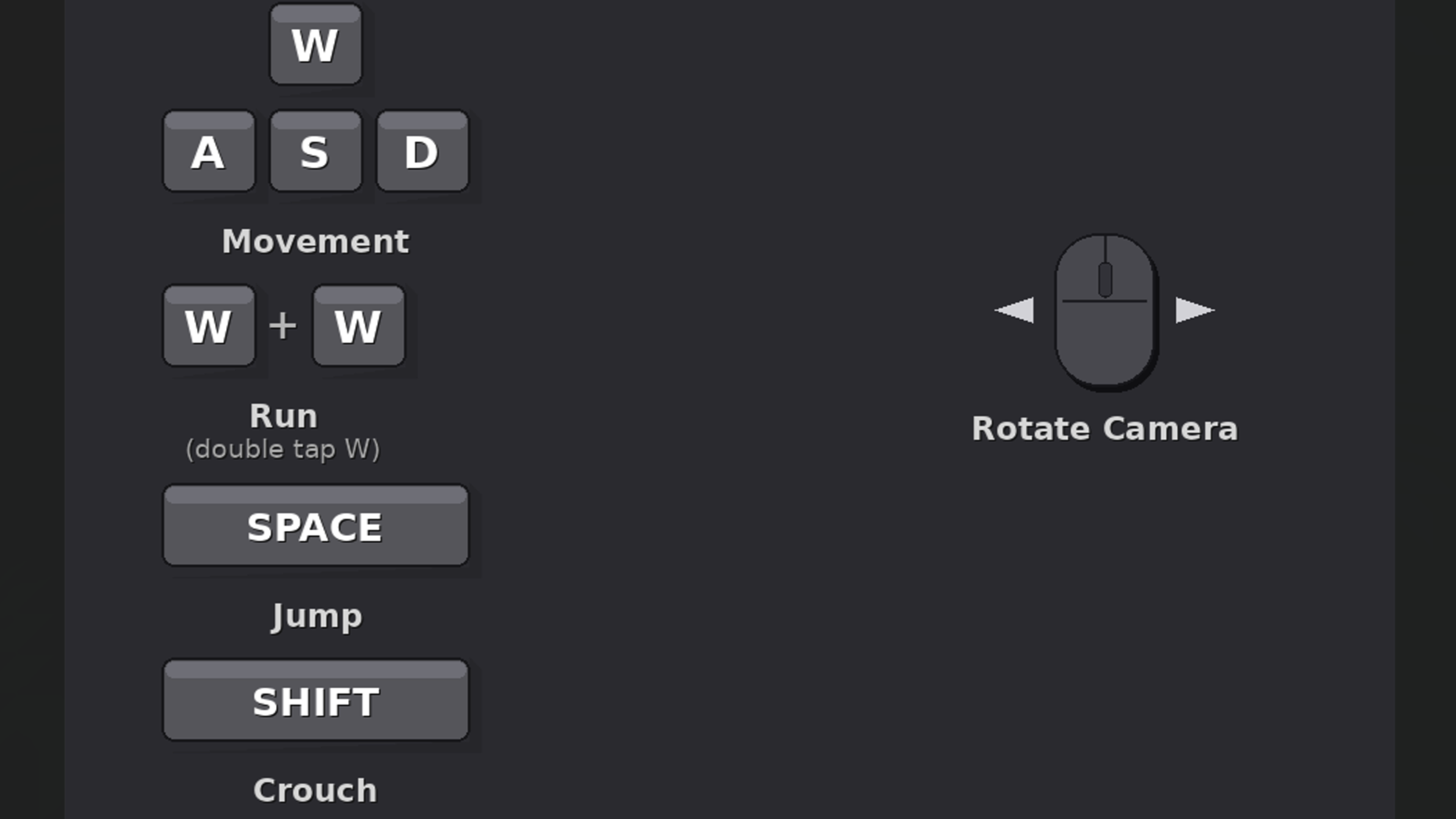Viewport: 1456px width, 819px height.
Task: Click the left button of the mouse icon
Action: 1080,271
